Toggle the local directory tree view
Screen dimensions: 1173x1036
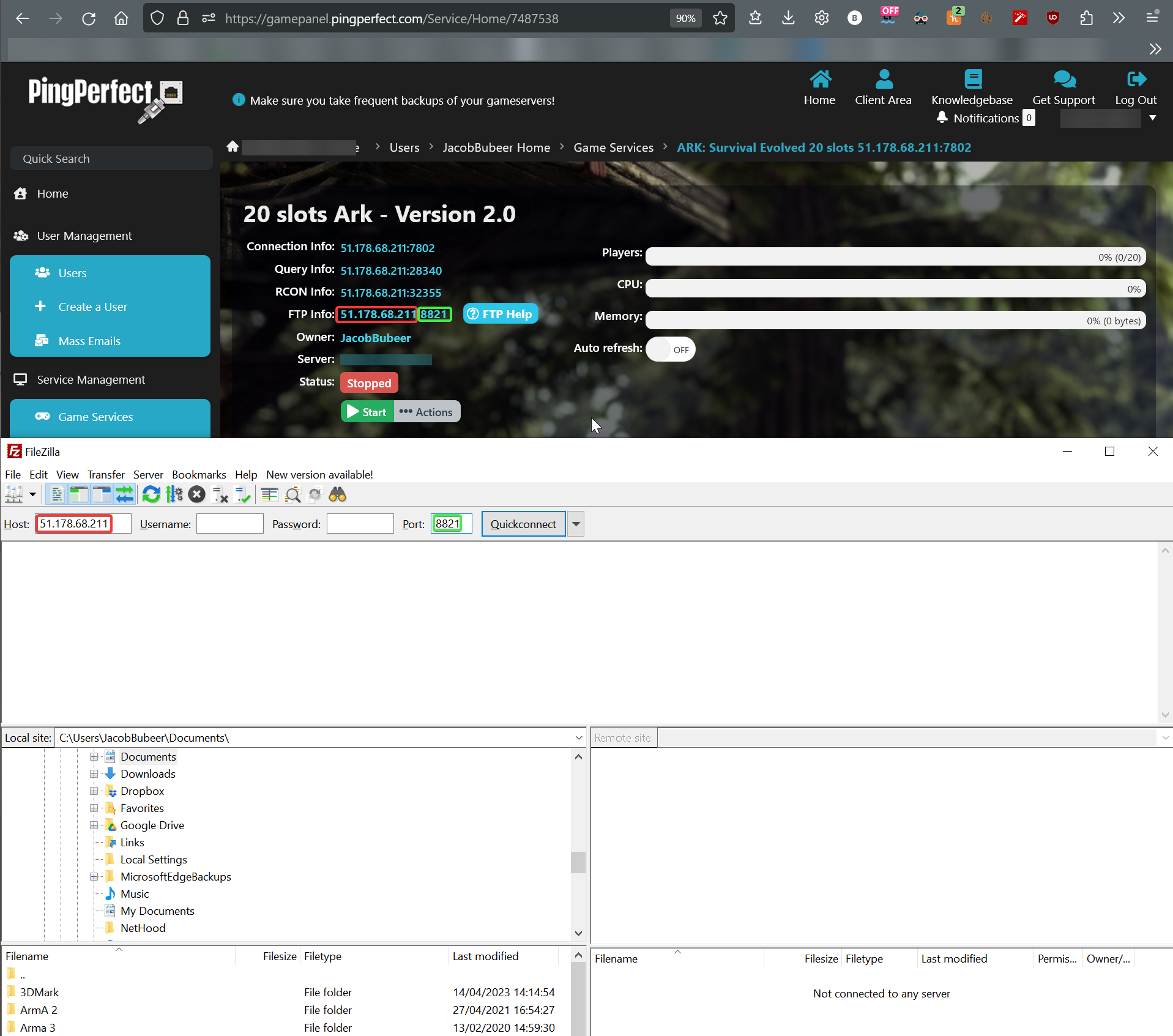pyautogui.click(x=79, y=494)
